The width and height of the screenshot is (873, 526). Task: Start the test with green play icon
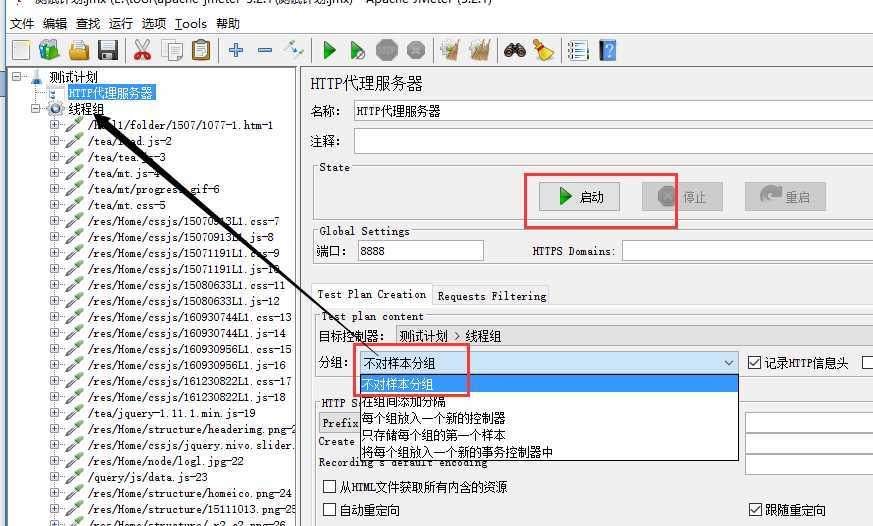330,51
